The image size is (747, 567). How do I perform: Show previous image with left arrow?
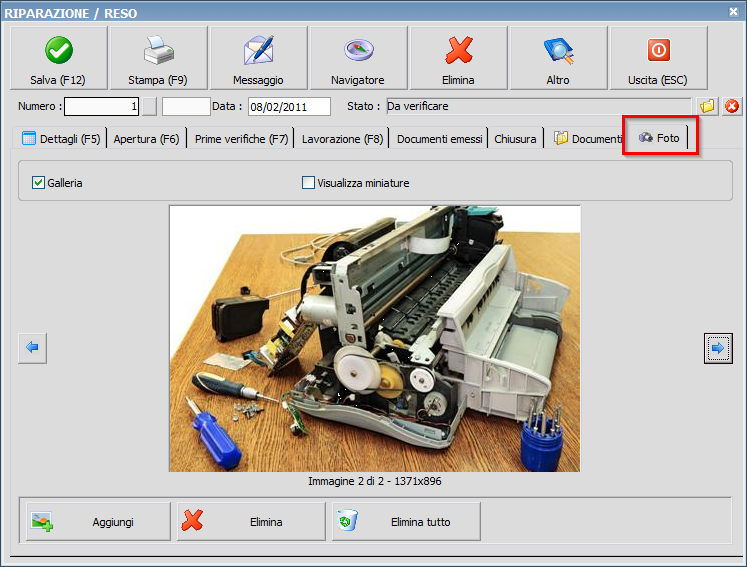pos(32,348)
